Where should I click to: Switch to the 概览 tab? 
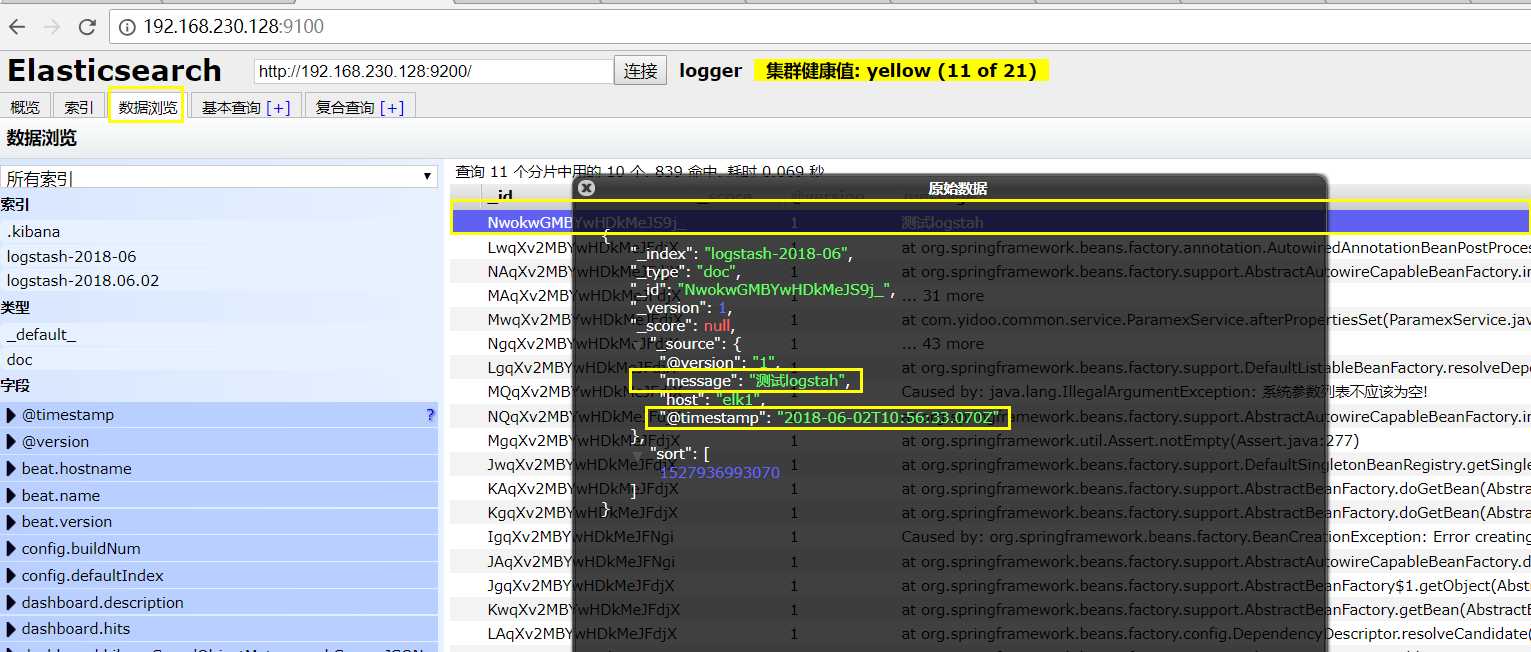pyautogui.click(x=25, y=107)
